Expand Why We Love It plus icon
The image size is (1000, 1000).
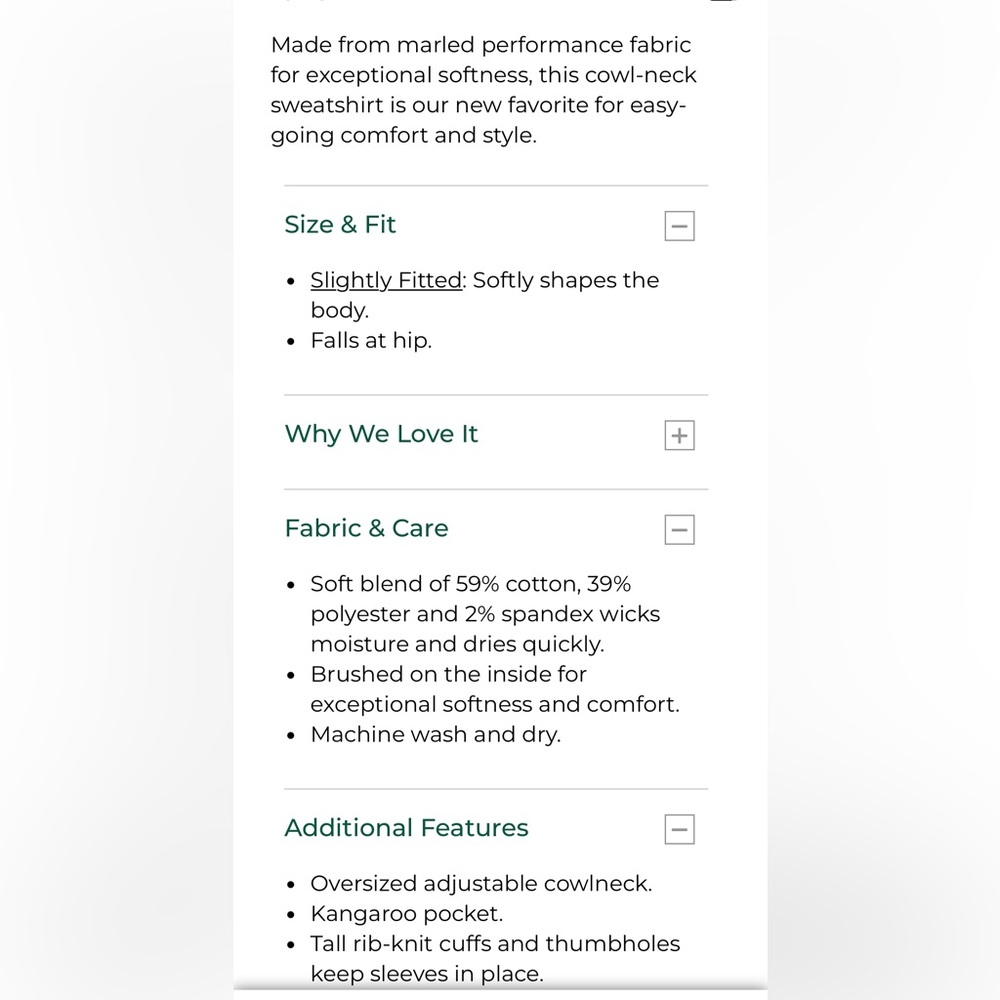point(679,435)
